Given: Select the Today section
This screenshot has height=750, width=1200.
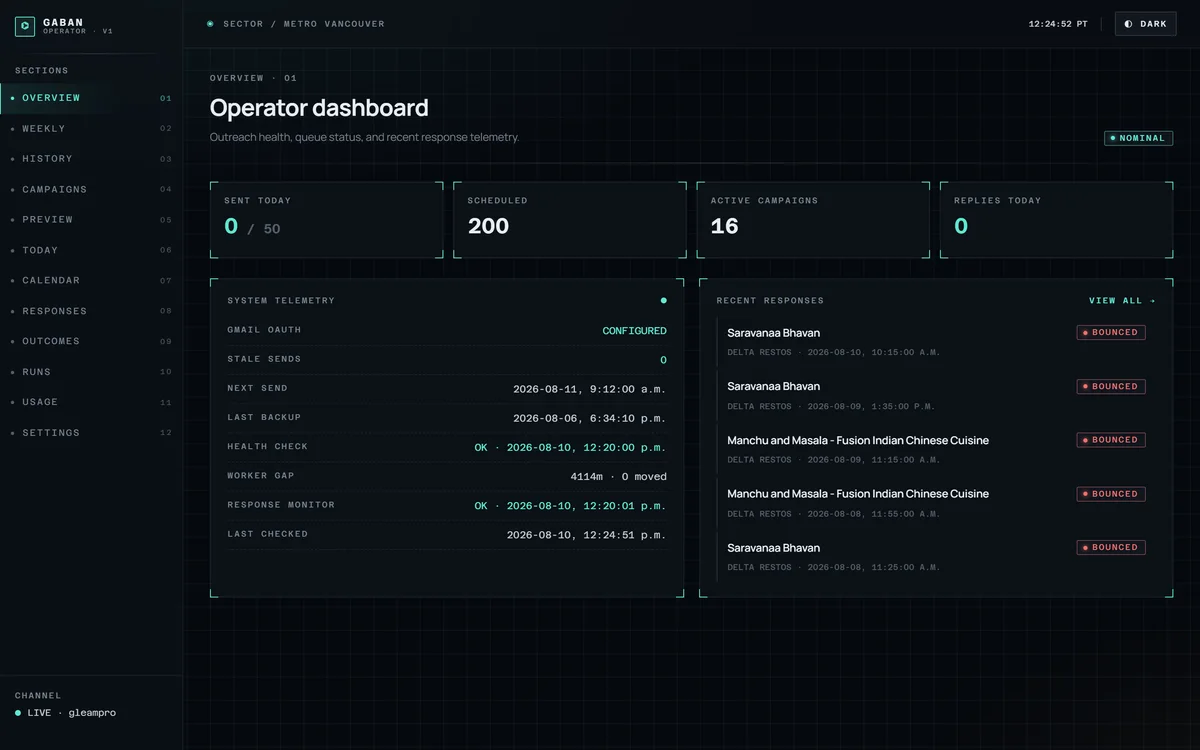Looking at the screenshot, I should point(91,251).
